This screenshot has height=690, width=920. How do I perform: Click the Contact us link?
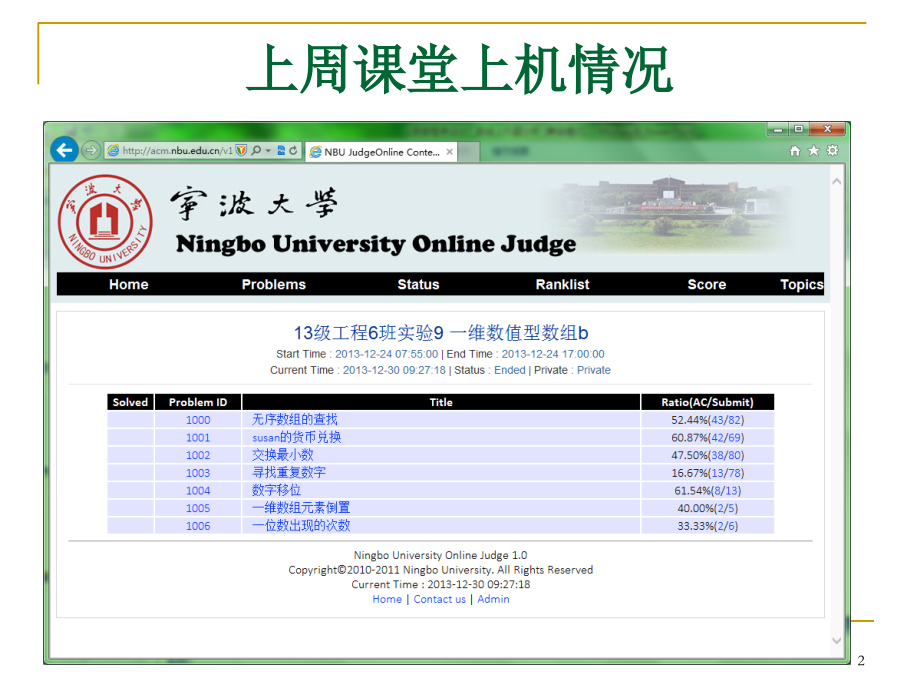439,599
